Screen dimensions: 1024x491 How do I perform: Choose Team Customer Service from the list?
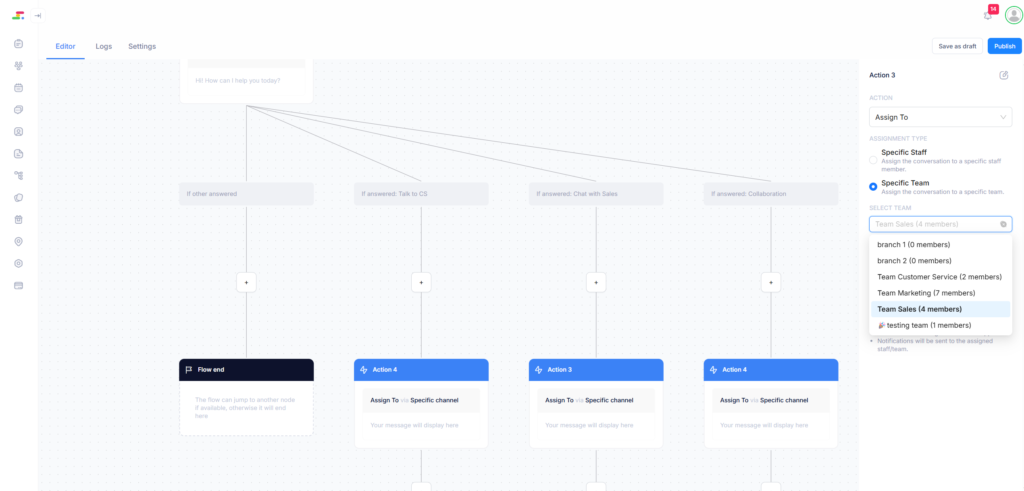coord(939,277)
